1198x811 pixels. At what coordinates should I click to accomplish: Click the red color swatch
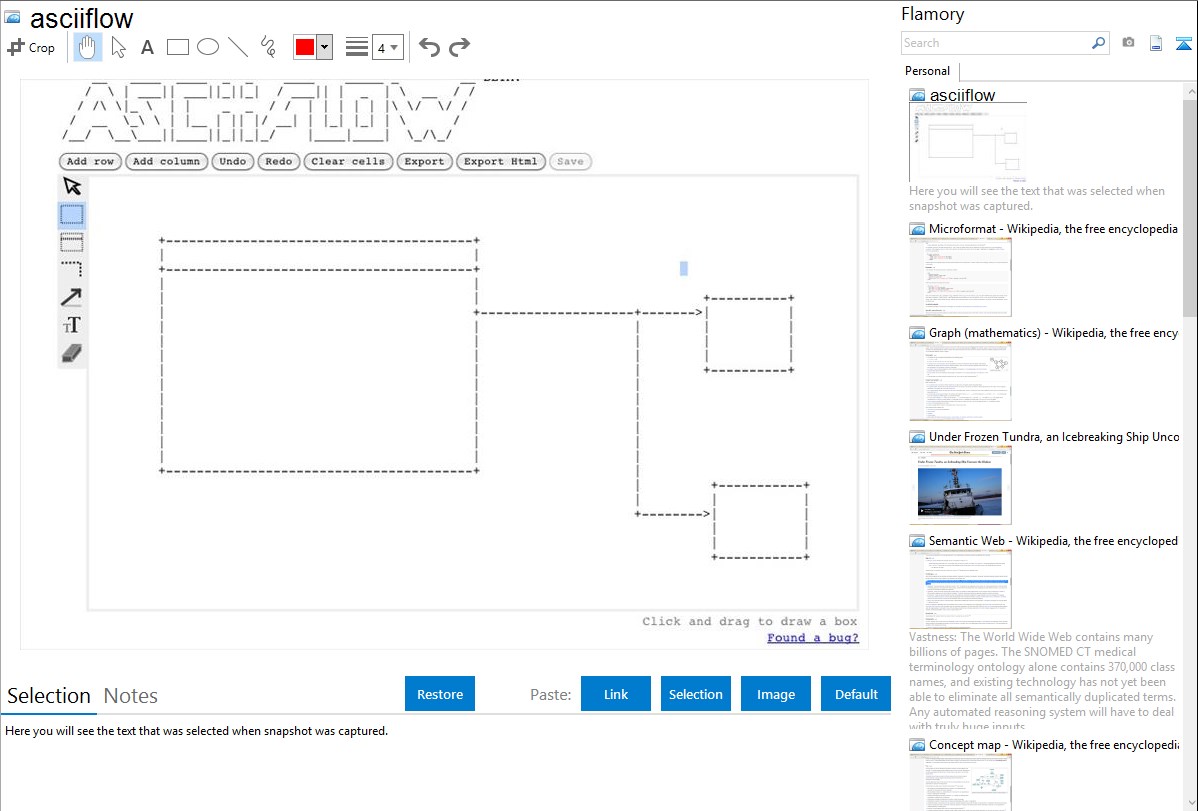click(305, 47)
